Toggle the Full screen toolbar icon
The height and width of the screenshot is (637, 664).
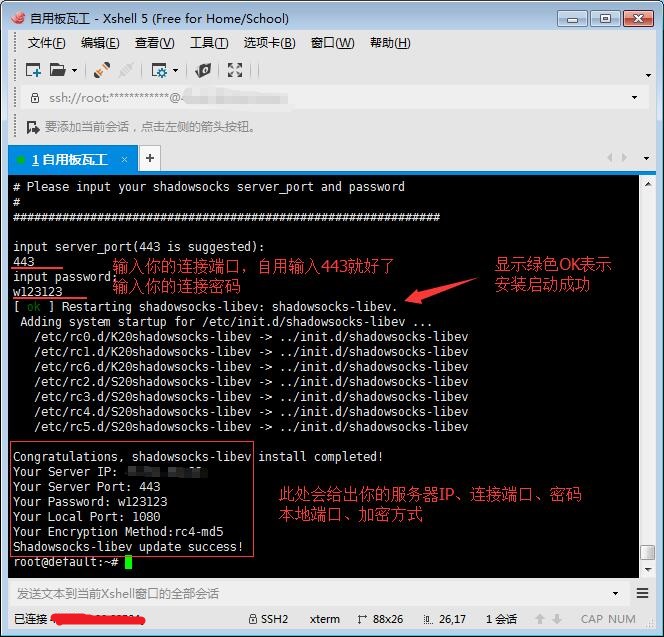coord(235,70)
